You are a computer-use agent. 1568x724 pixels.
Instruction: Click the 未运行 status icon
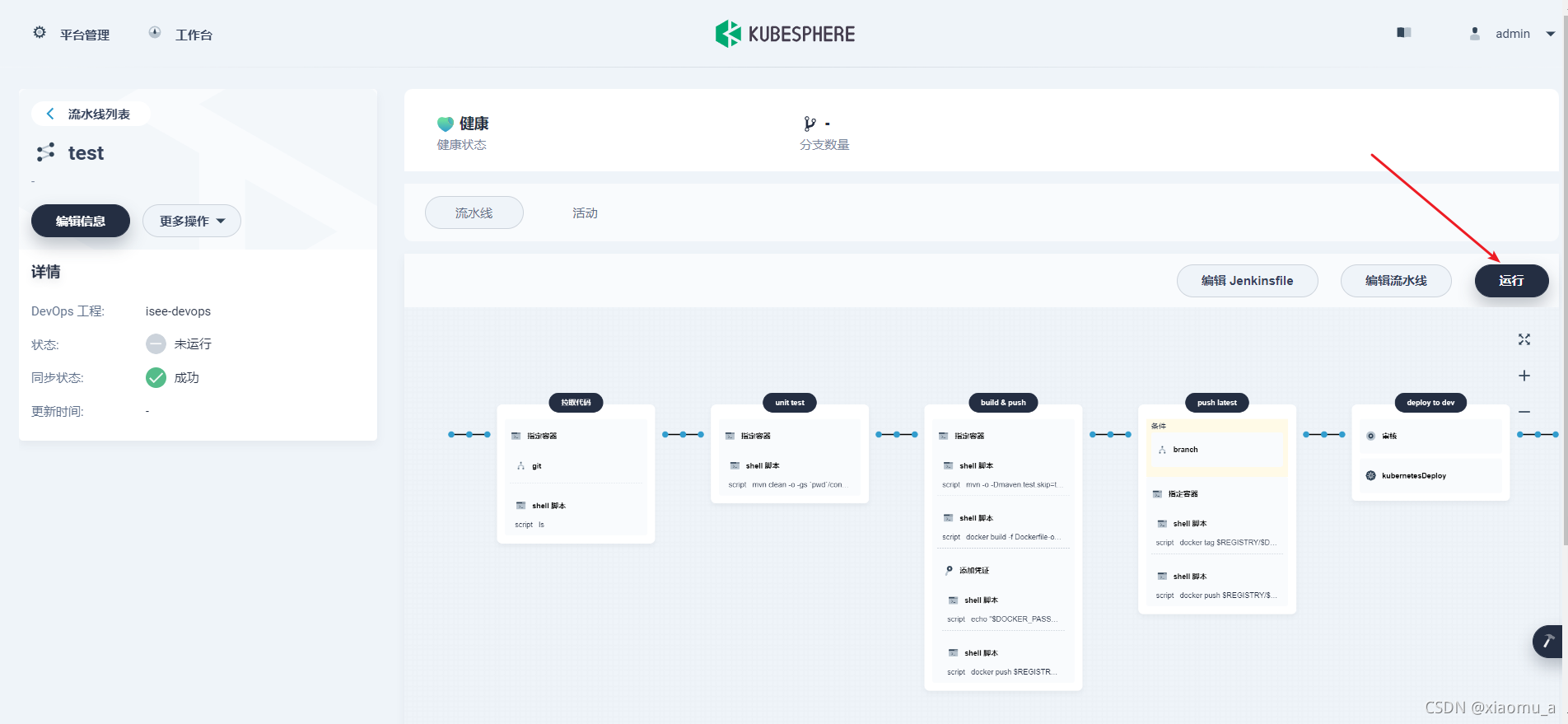[x=156, y=343]
